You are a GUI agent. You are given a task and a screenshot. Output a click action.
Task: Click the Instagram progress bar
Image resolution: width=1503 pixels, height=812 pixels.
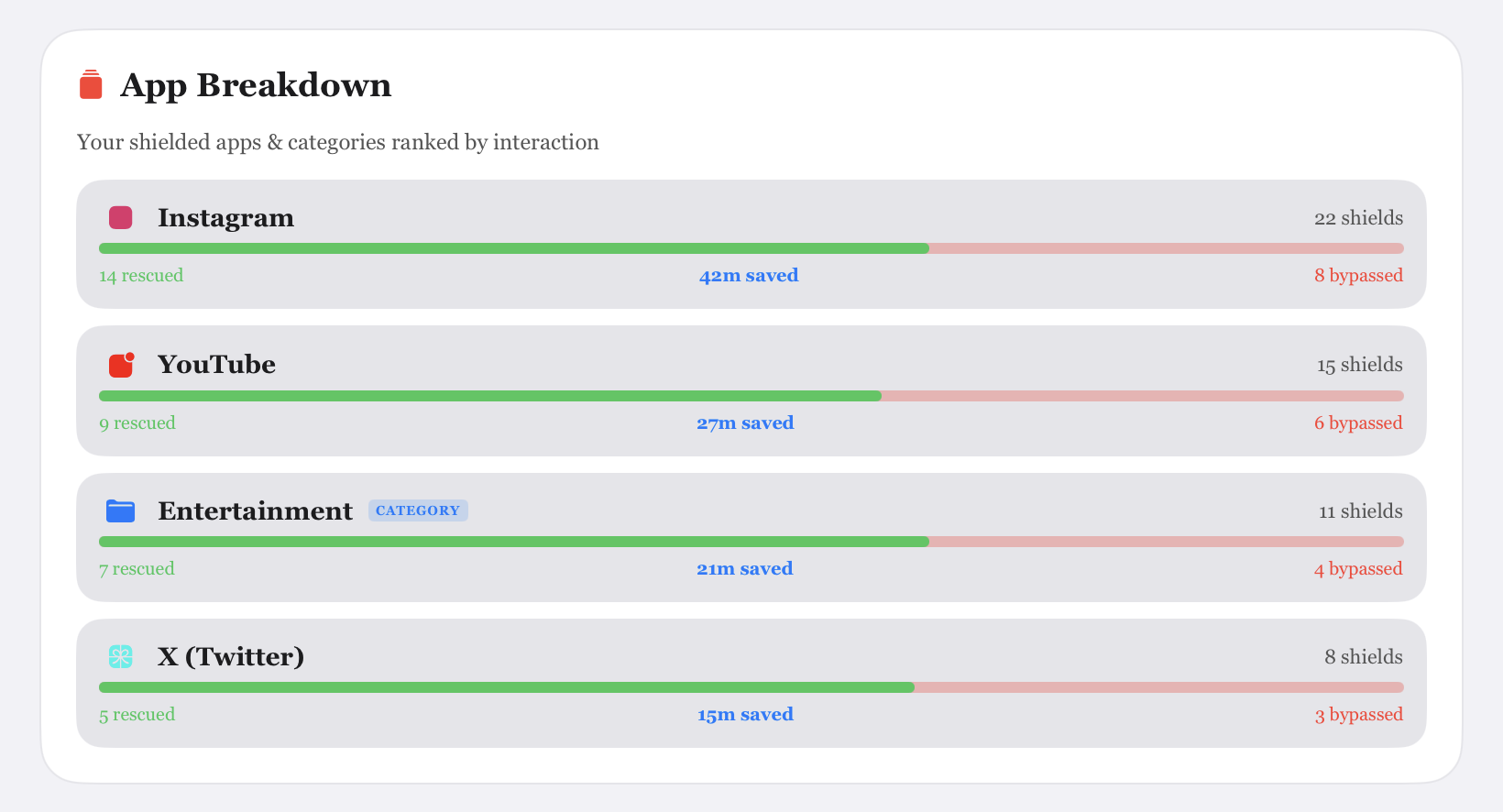(x=751, y=248)
